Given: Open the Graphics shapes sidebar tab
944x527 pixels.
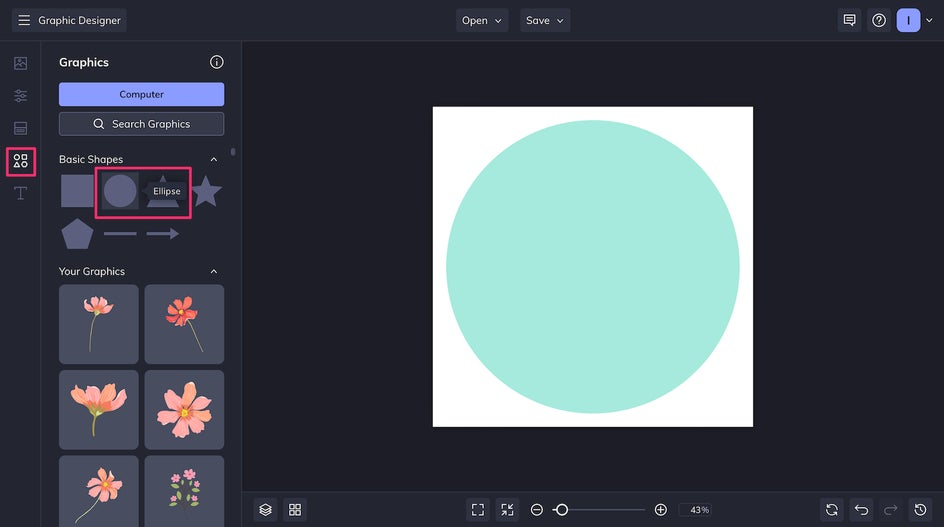Looking at the screenshot, I should (x=20, y=161).
